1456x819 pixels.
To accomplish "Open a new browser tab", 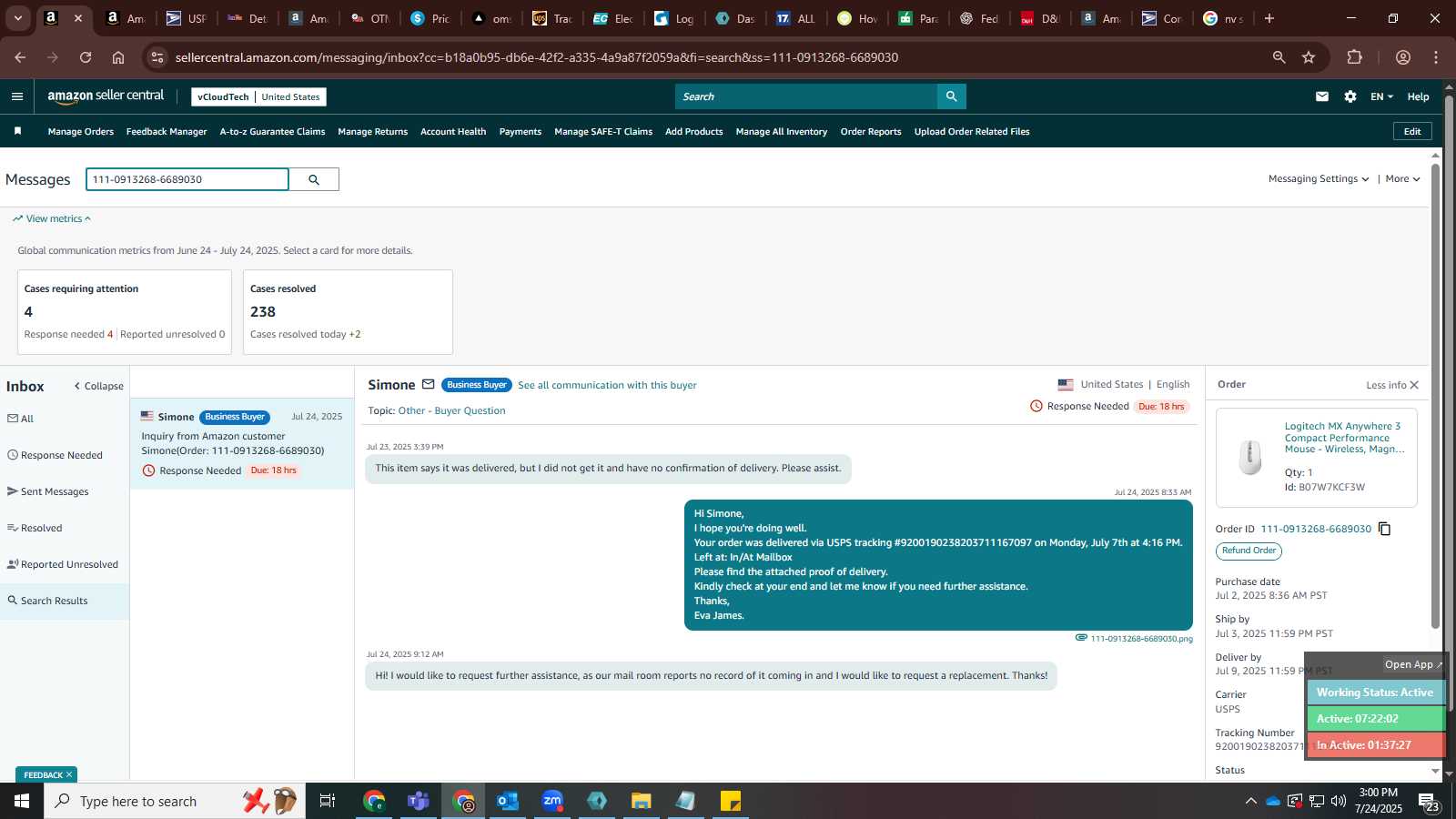I will [x=1269, y=18].
